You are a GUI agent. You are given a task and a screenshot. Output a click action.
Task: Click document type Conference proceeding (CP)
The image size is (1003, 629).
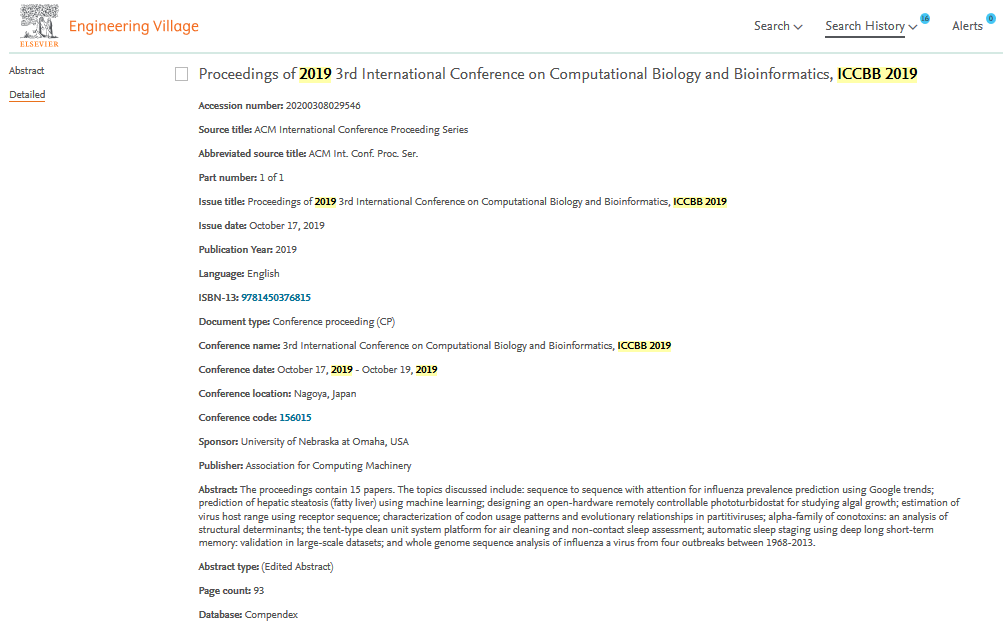(334, 322)
